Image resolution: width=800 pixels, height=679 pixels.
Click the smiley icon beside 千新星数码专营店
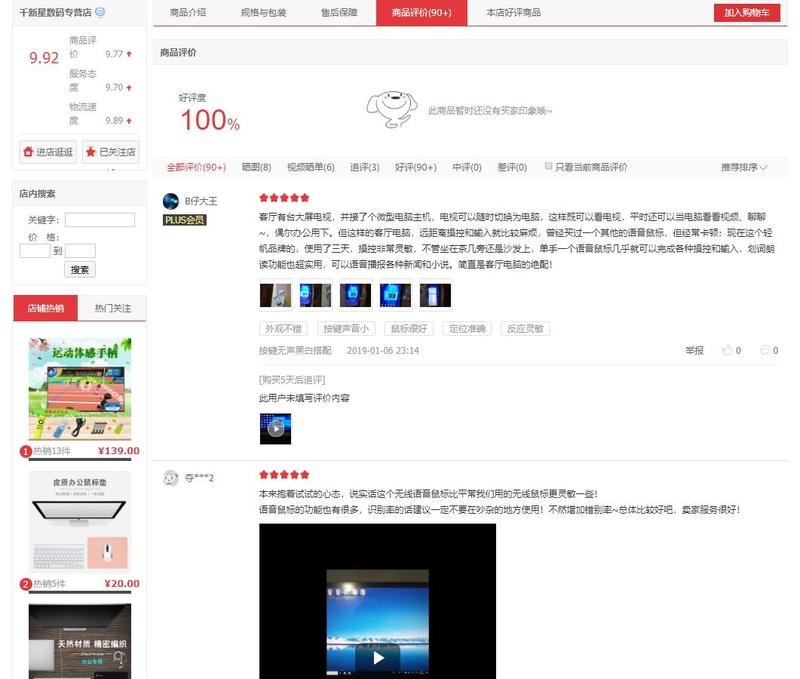(100, 12)
